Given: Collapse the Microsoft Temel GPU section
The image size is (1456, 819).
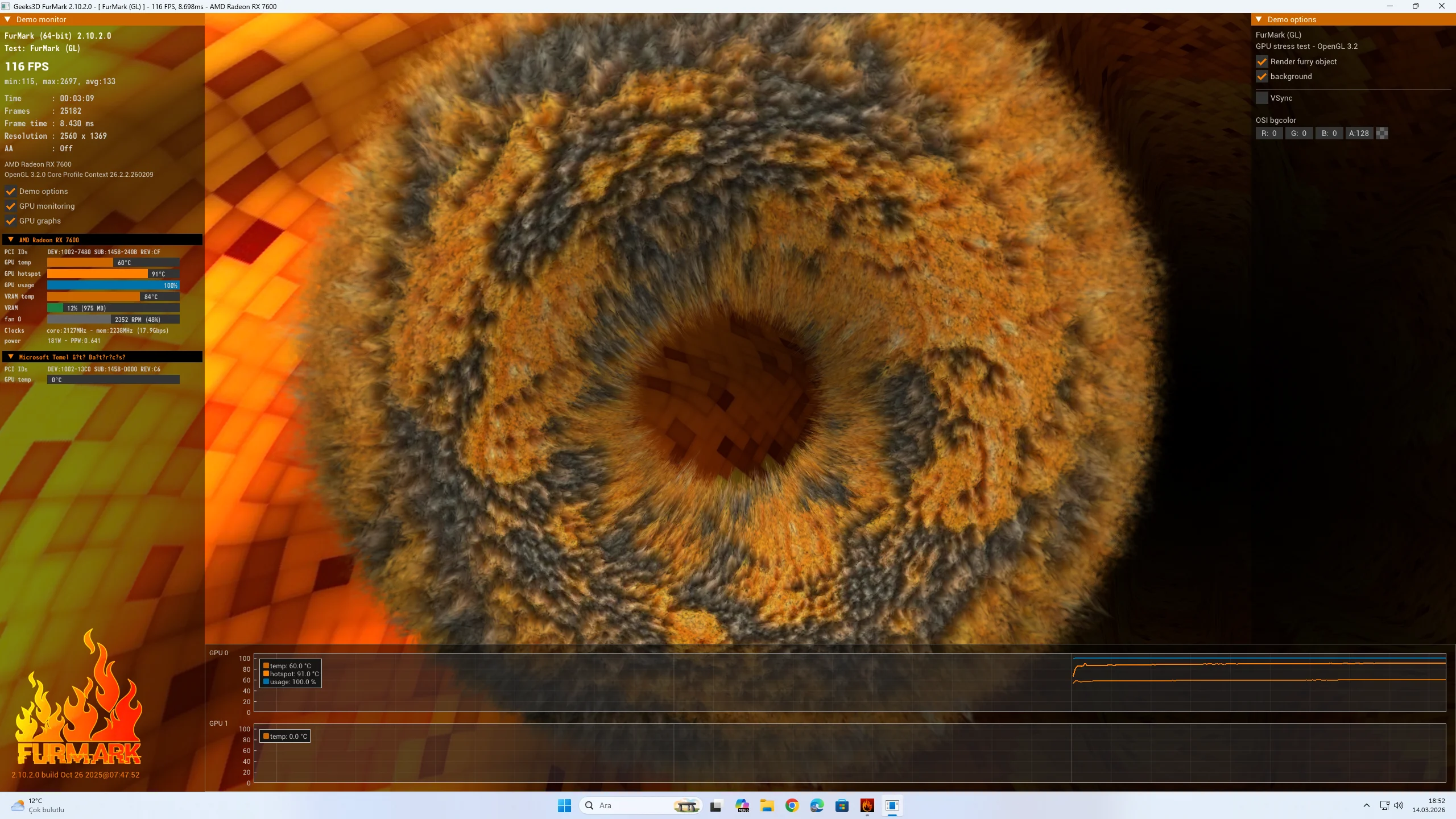Looking at the screenshot, I should point(11,357).
